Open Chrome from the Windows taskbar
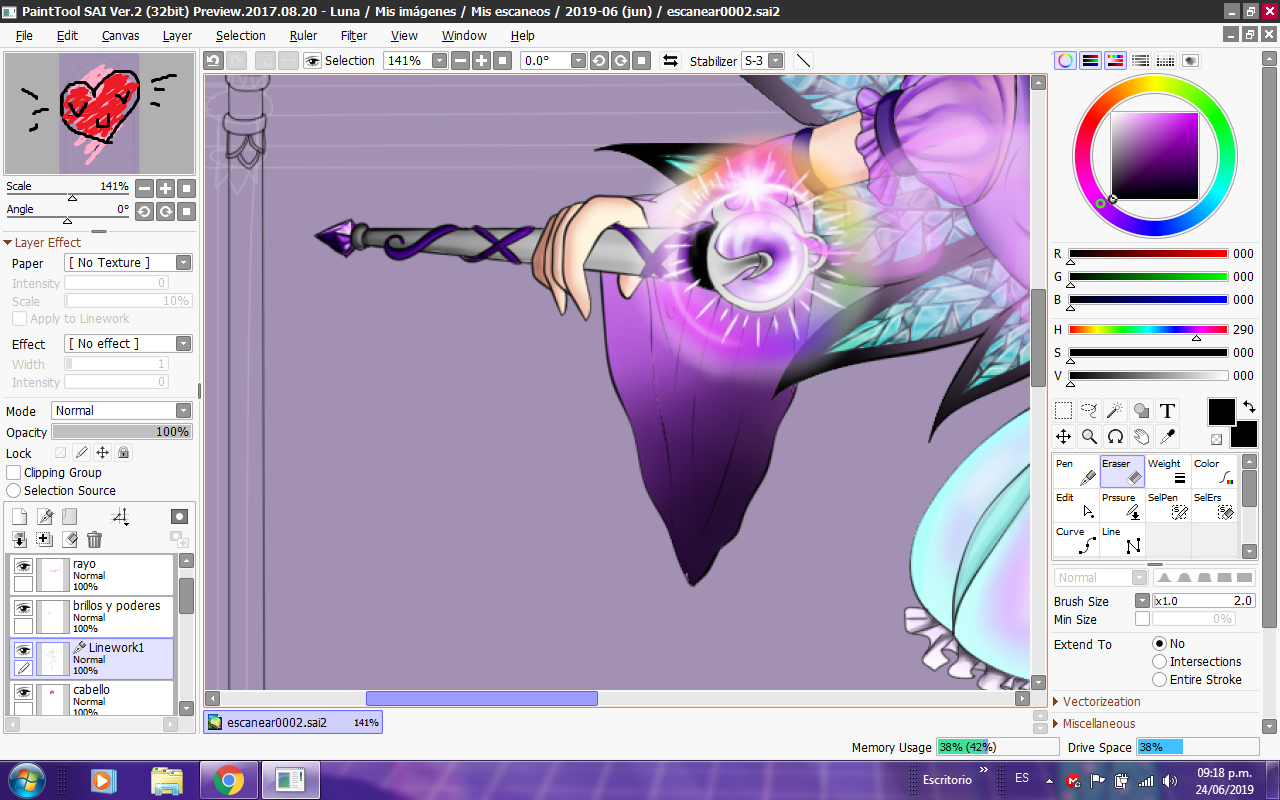The height and width of the screenshot is (800, 1280). [x=229, y=780]
